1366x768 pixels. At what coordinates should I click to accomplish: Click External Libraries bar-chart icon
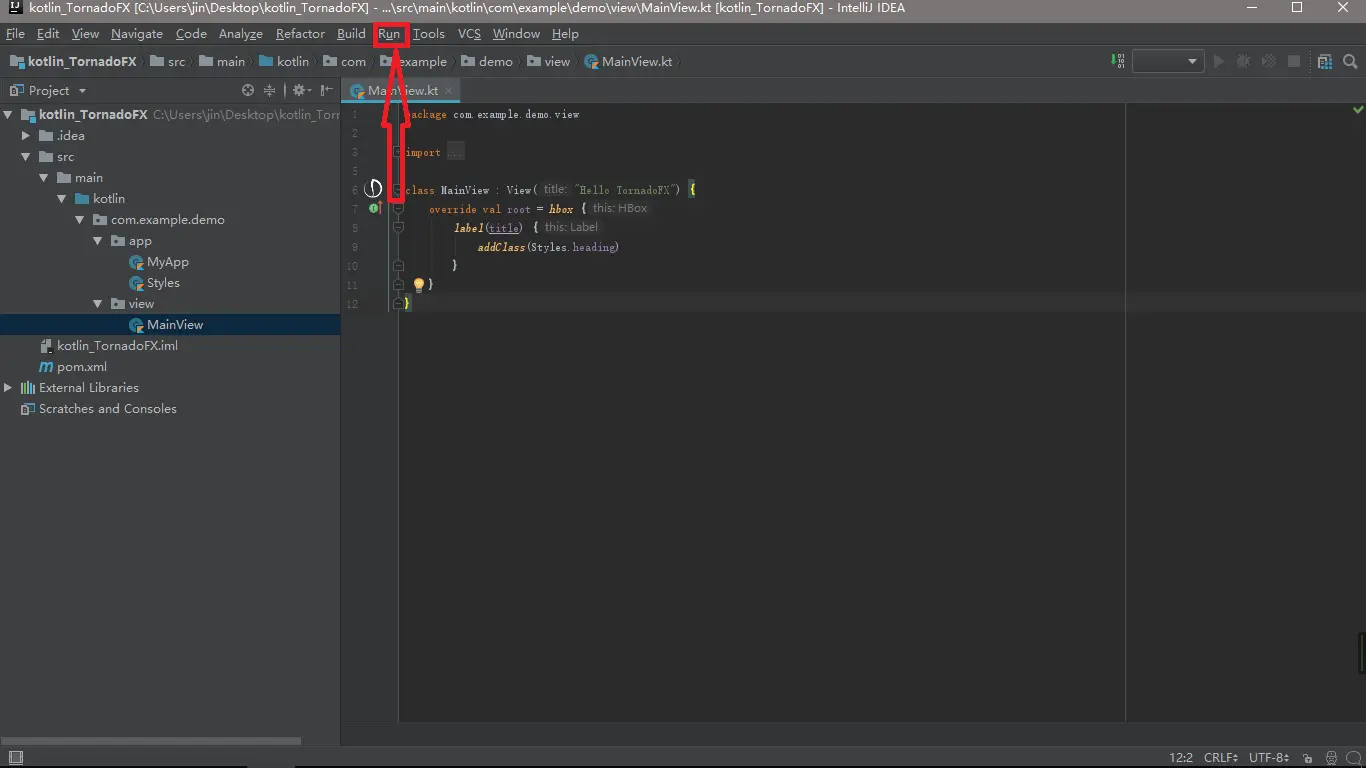[28, 388]
